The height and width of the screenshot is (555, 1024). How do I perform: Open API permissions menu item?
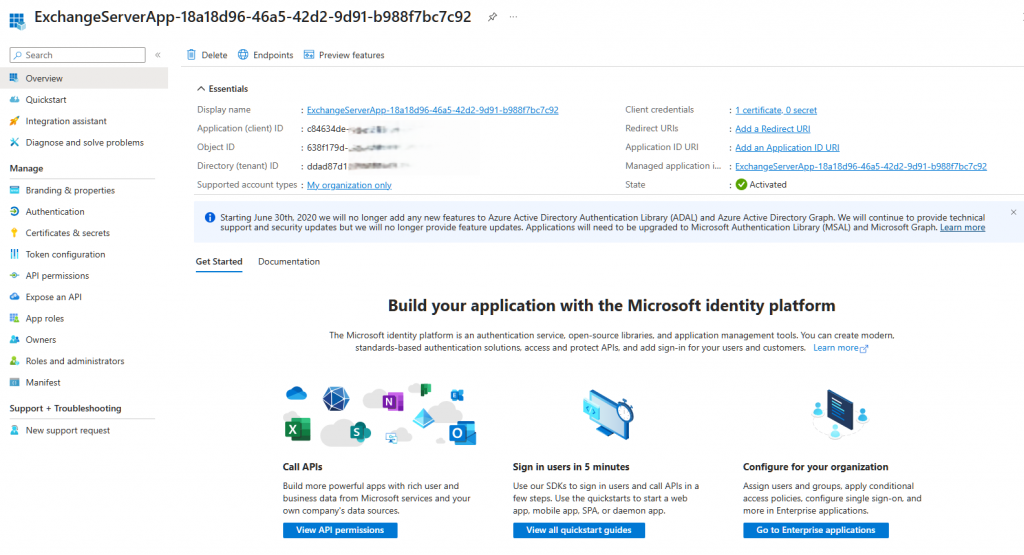[57, 276]
